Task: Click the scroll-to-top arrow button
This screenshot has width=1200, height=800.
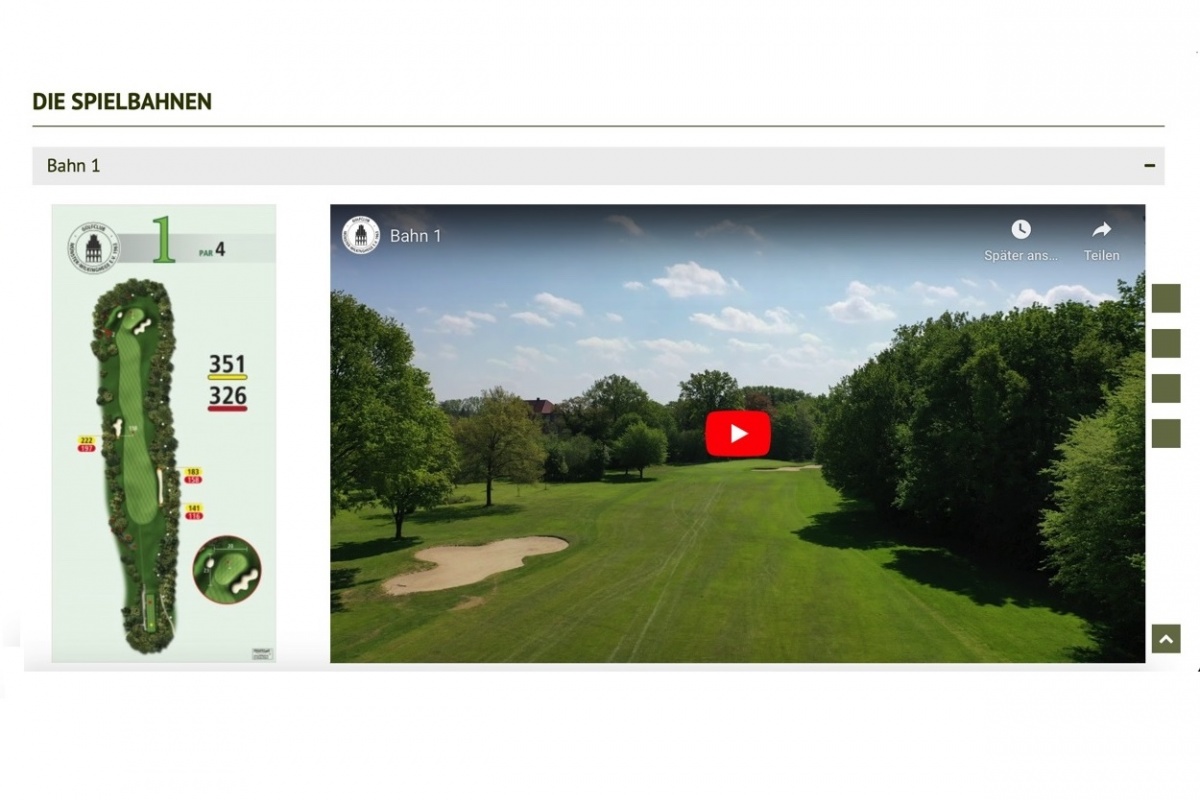Action: point(1166,639)
